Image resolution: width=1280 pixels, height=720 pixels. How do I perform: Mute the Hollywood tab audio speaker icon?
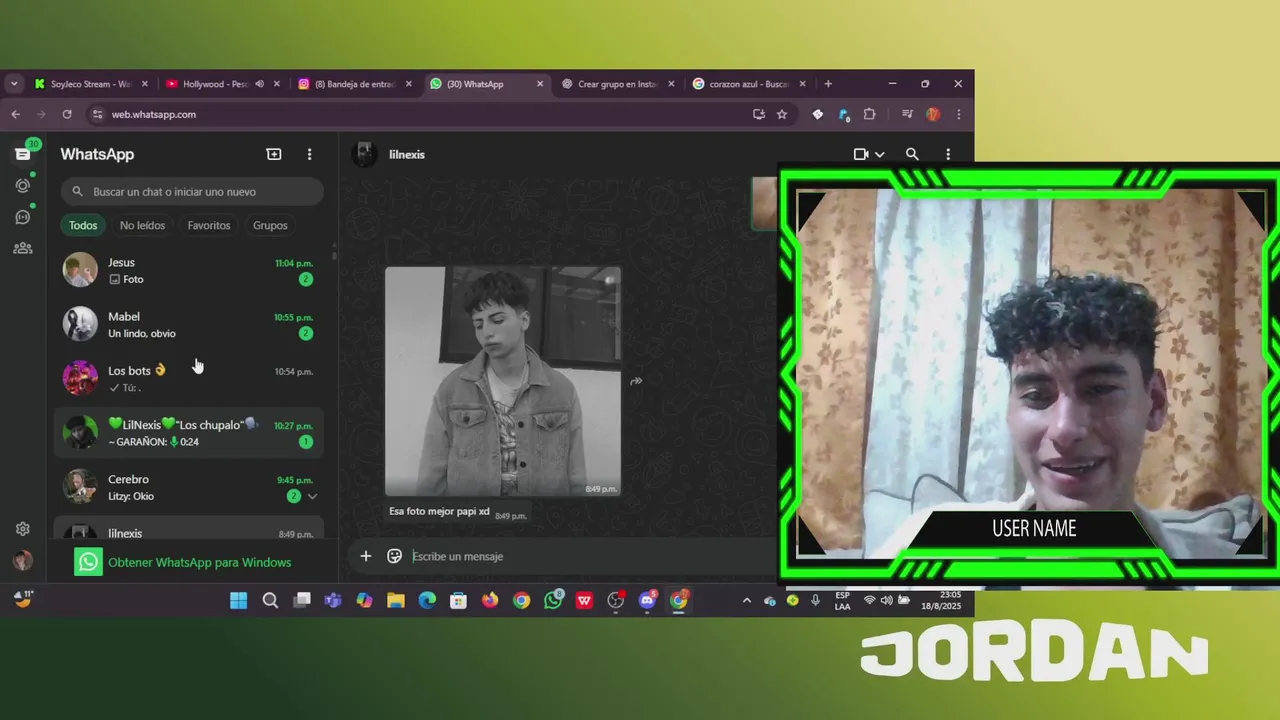[259, 84]
